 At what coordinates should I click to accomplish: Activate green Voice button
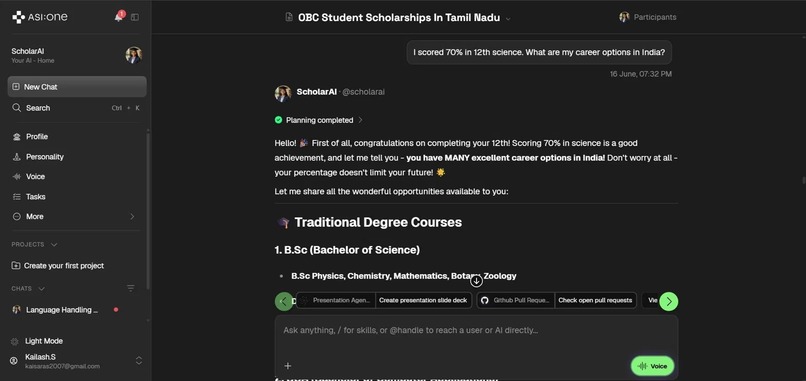[652, 366]
